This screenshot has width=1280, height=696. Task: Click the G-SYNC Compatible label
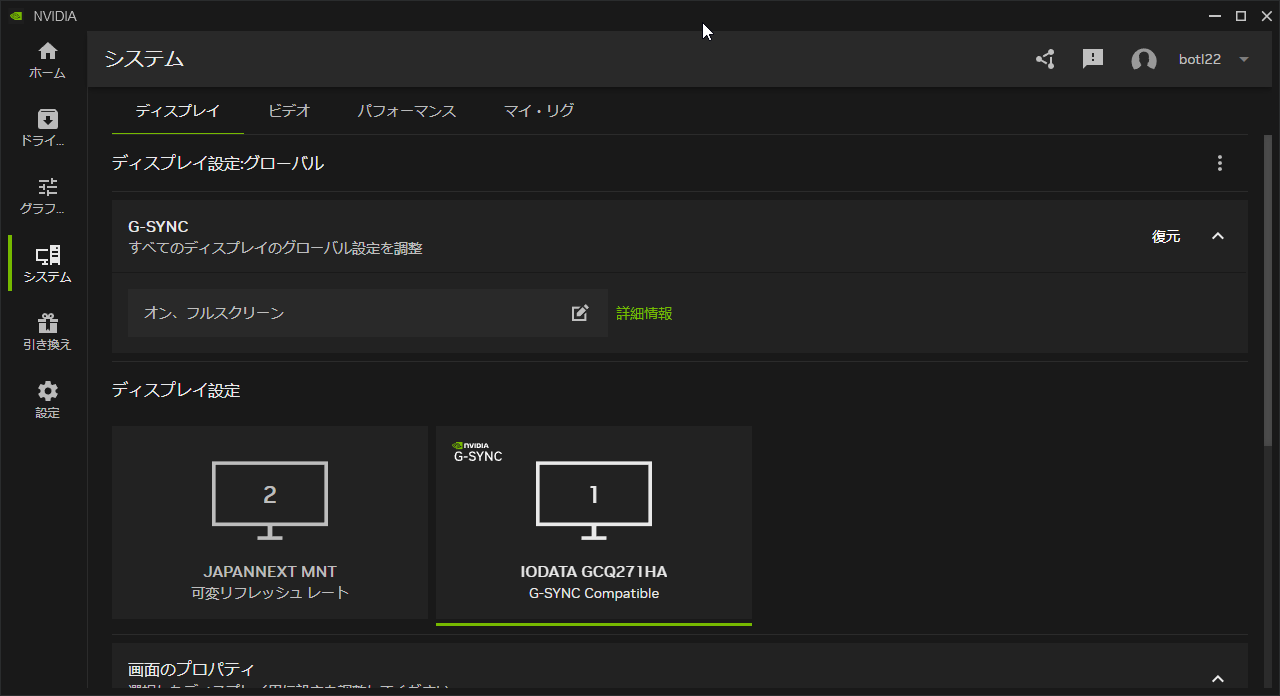tap(594, 593)
